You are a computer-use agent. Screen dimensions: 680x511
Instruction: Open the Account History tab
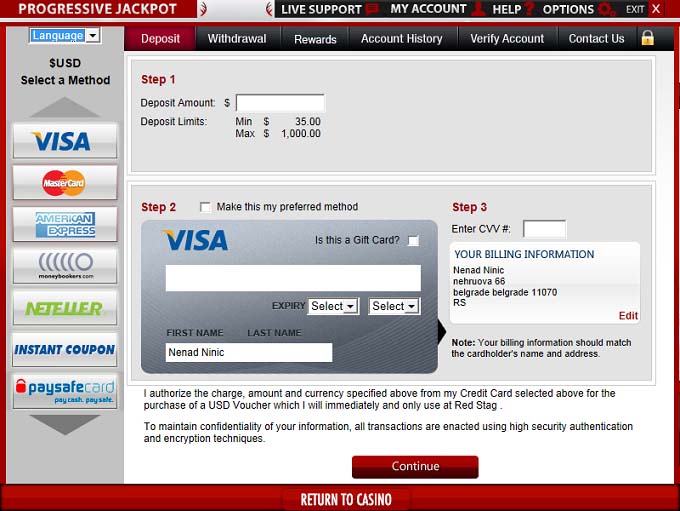pos(401,39)
